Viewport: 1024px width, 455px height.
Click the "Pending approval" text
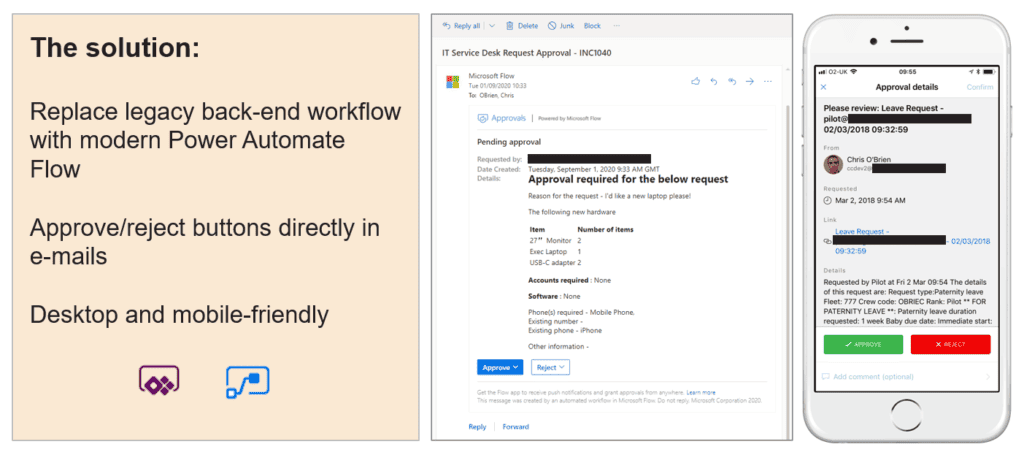point(509,142)
